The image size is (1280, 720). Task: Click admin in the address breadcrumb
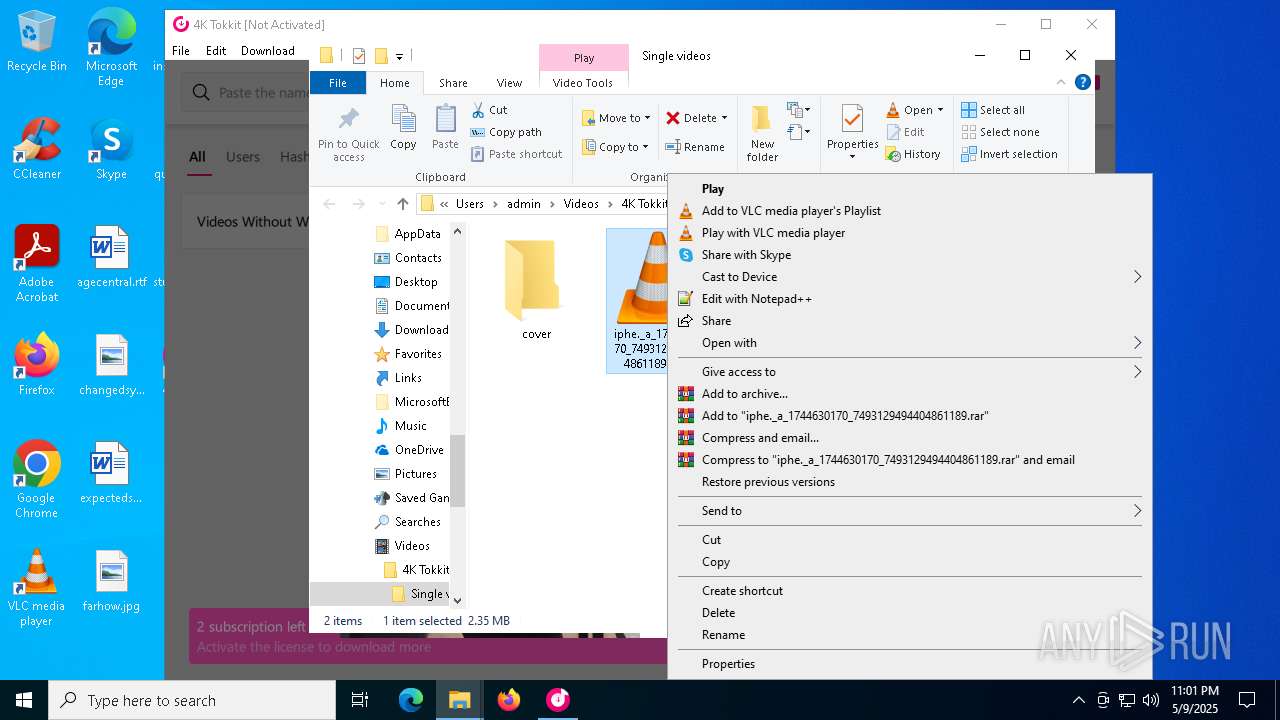pyautogui.click(x=523, y=204)
